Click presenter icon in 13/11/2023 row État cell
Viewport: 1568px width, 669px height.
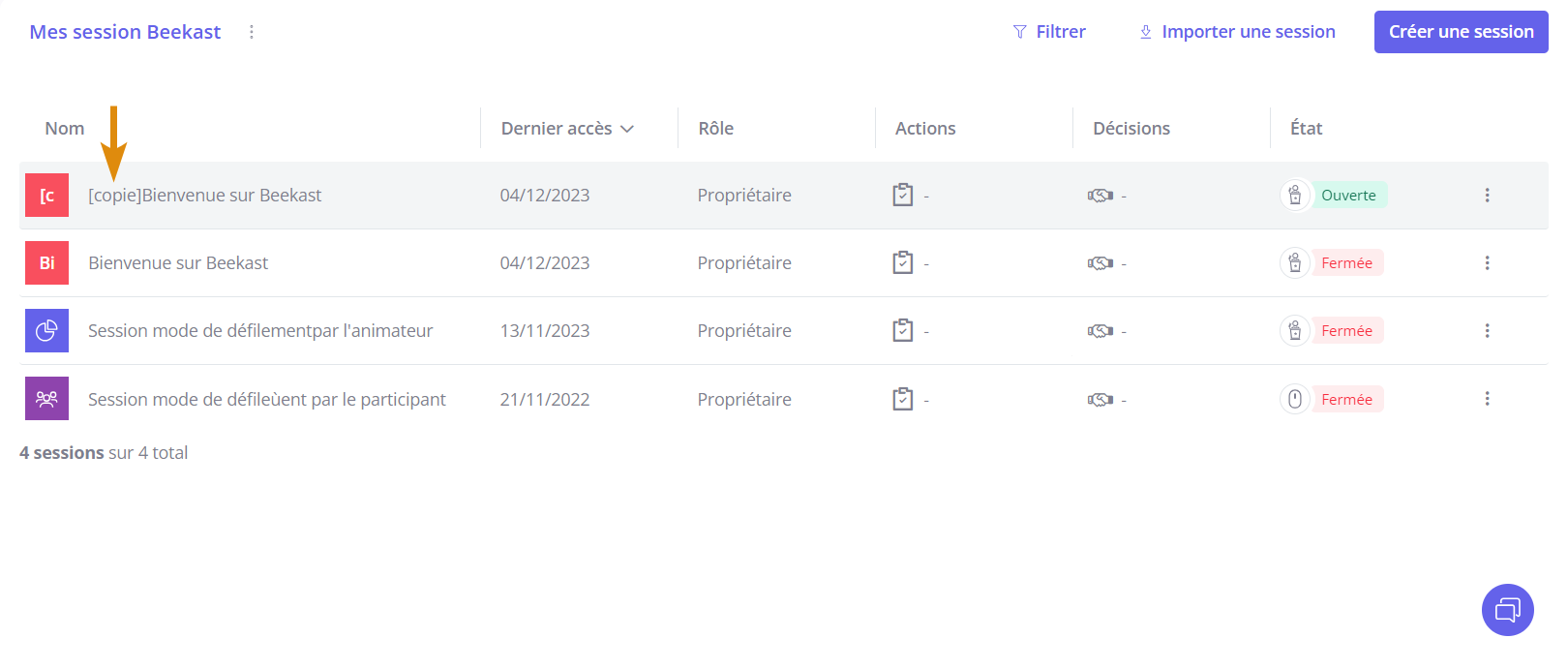(x=1295, y=331)
